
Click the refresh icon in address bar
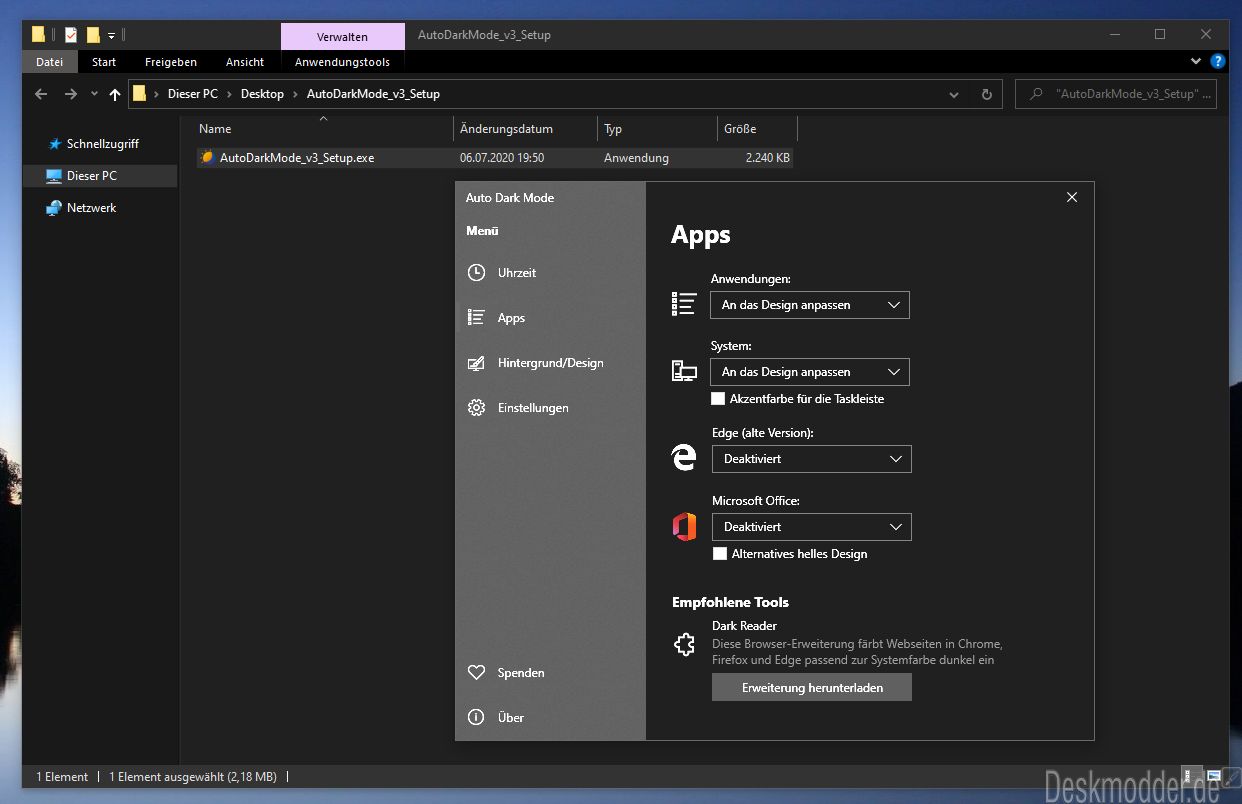click(987, 94)
